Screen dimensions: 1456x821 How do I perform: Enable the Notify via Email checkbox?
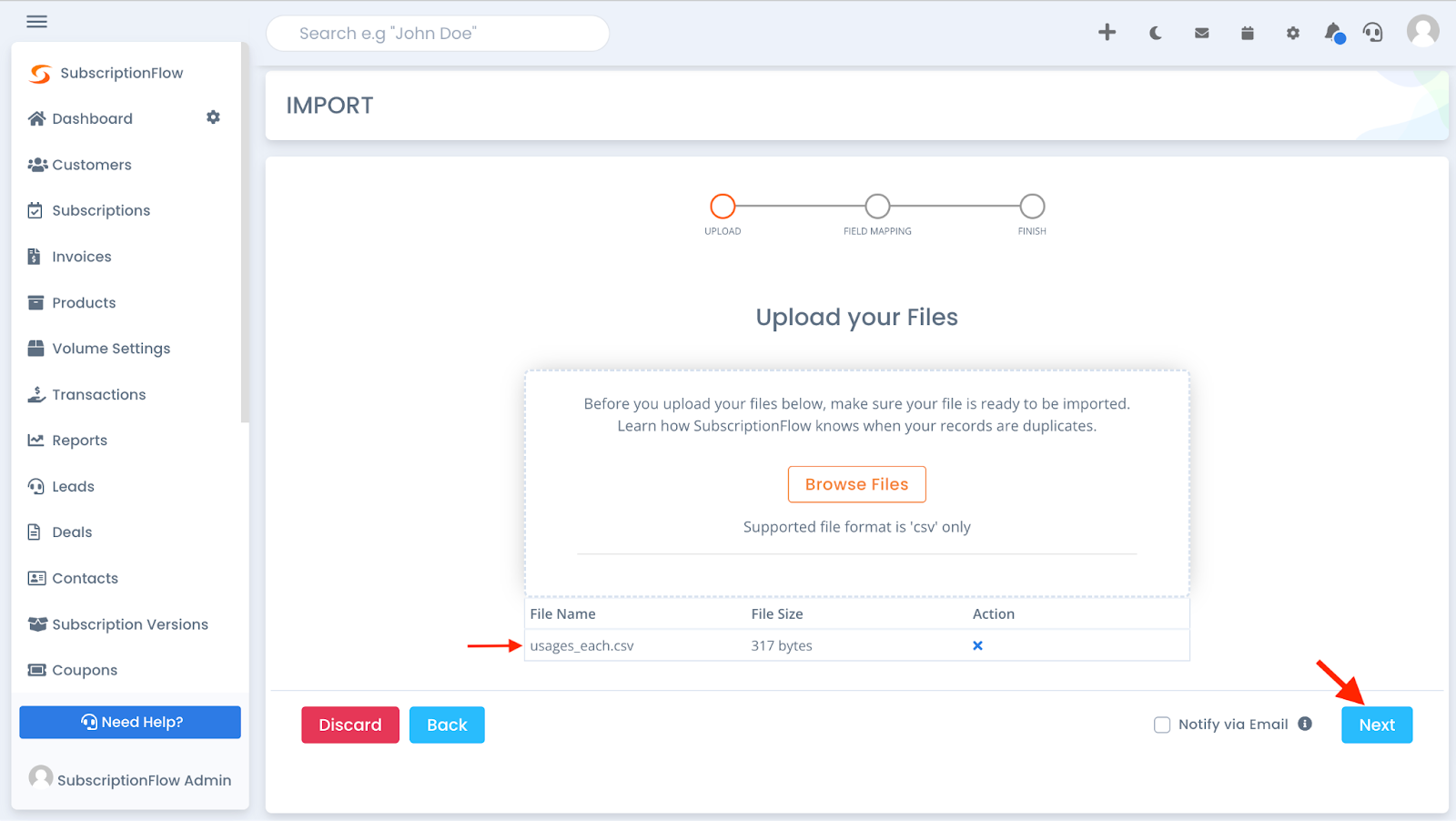1162,725
